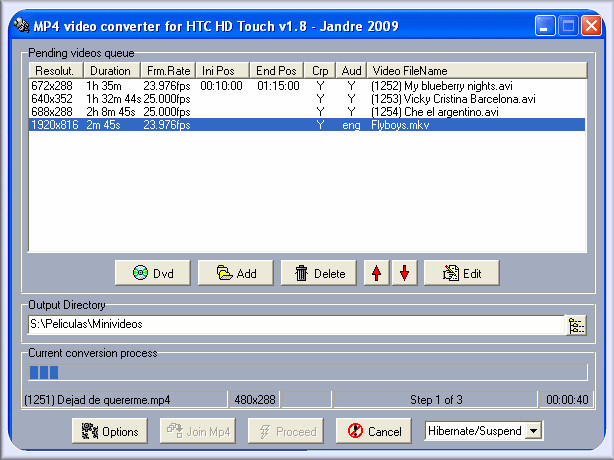This screenshot has height=460, width=614.
Task: Select the "Flyboys.mkv" row
Action: [307, 125]
